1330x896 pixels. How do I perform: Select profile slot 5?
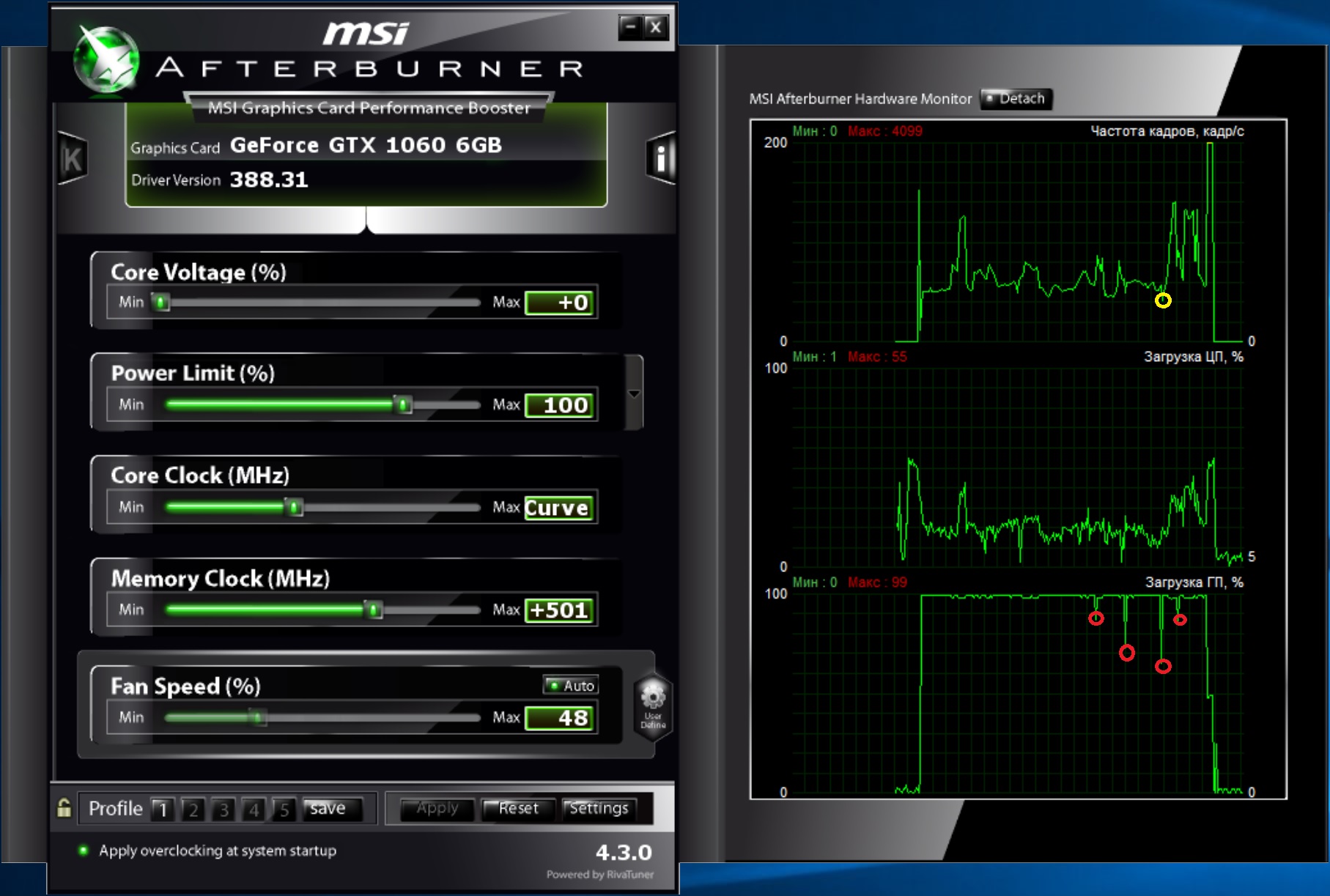coord(284,810)
